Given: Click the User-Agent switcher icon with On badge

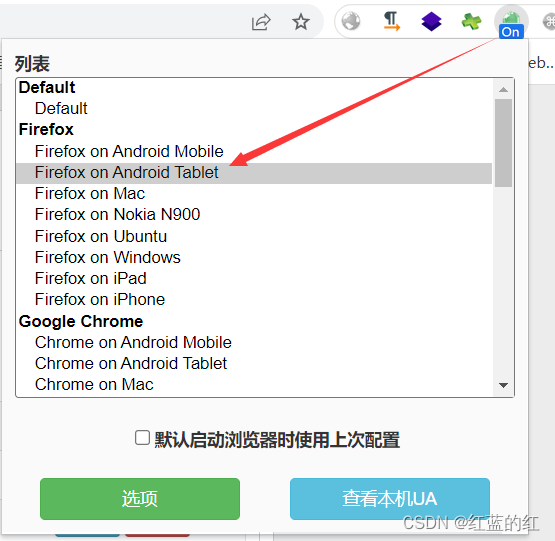Looking at the screenshot, I should 511,23.
